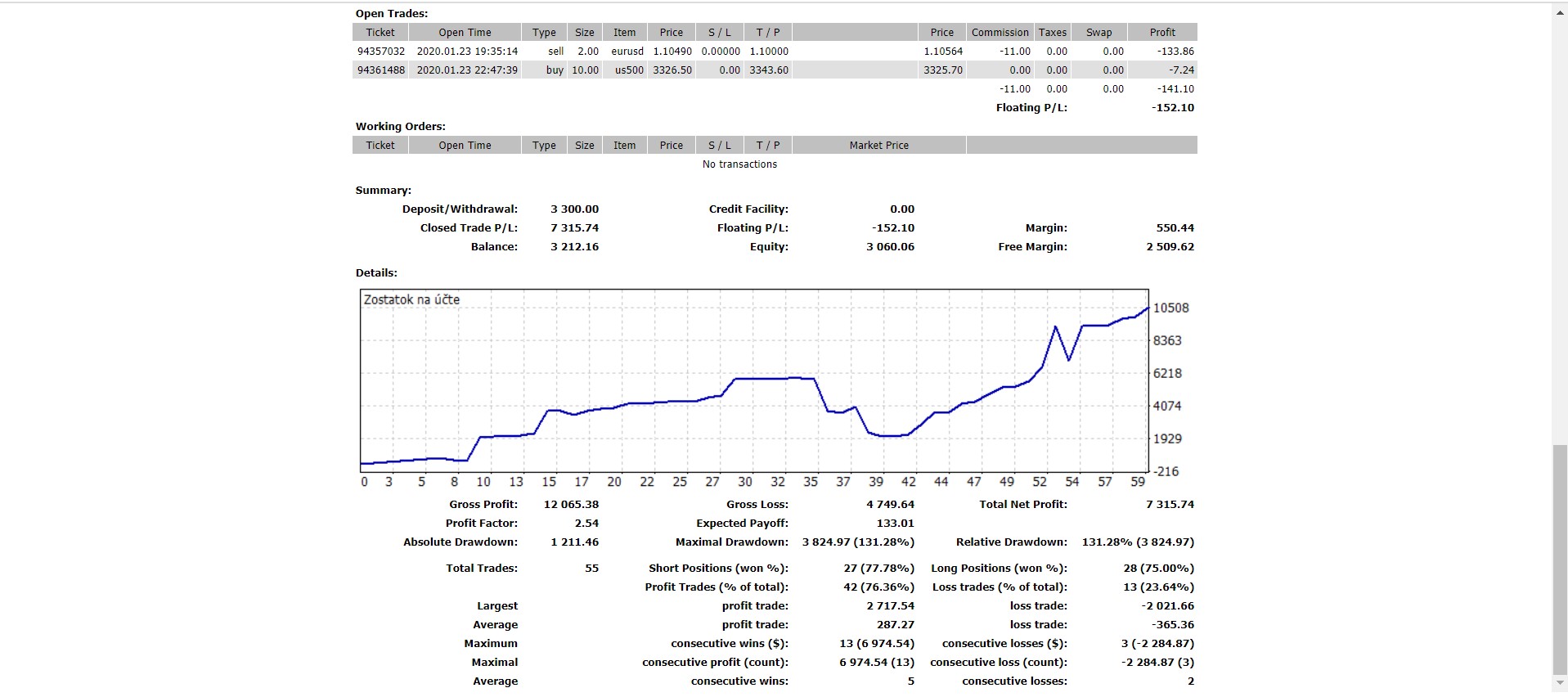This screenshot has width=1568, height=697.
Task: Click the Market Price column header
Action: pyautogui.click(x=878, y=146)
